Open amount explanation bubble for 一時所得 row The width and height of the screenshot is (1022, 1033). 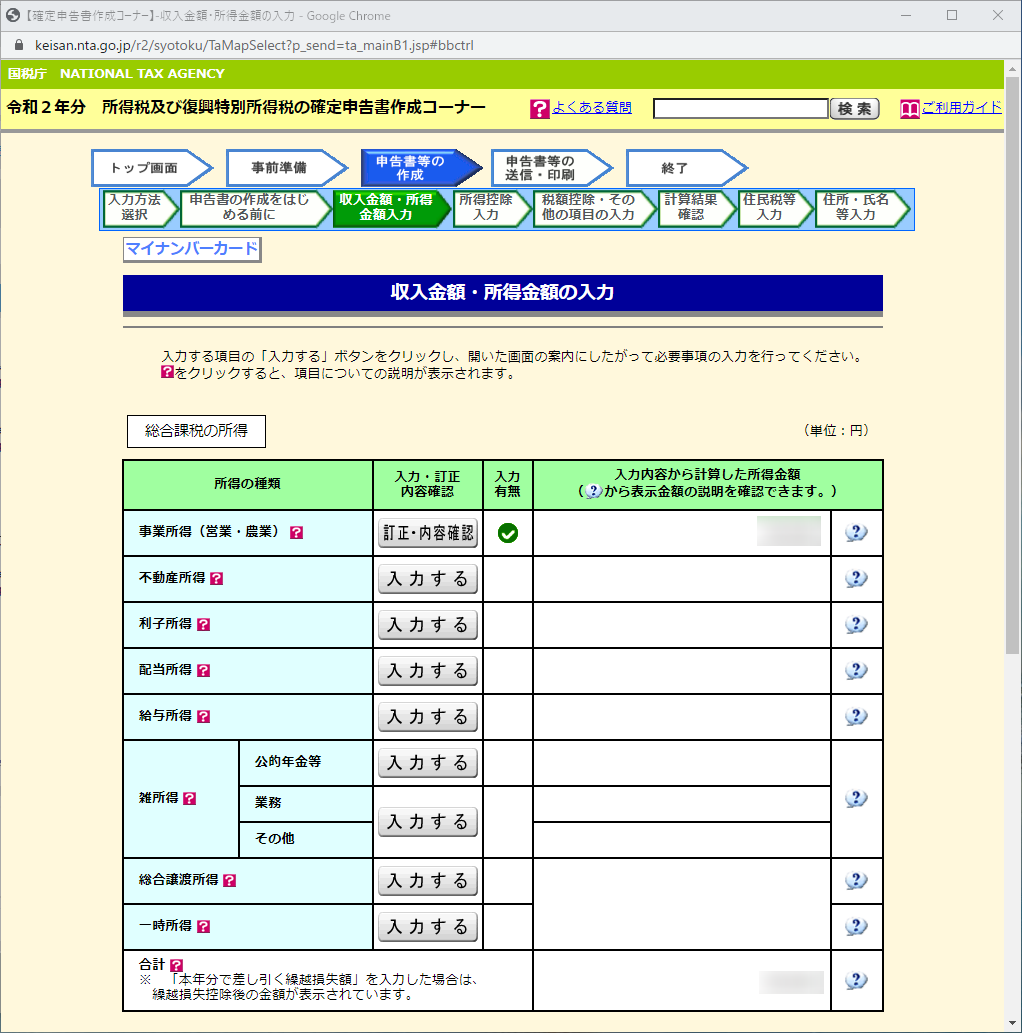(x=856, y=927)
